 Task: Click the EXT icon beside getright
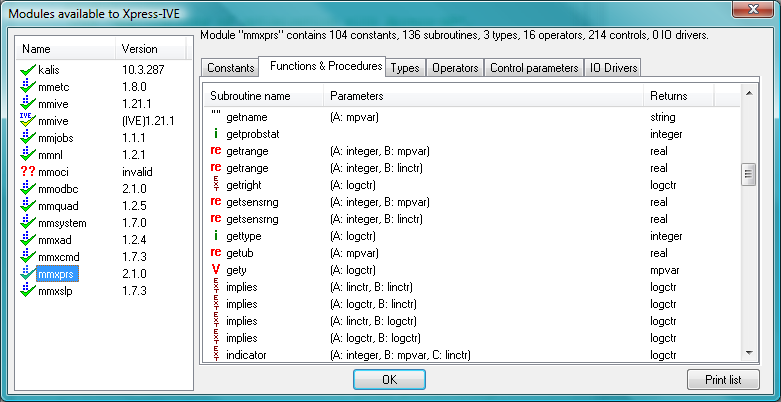click(x=215, y=185)
